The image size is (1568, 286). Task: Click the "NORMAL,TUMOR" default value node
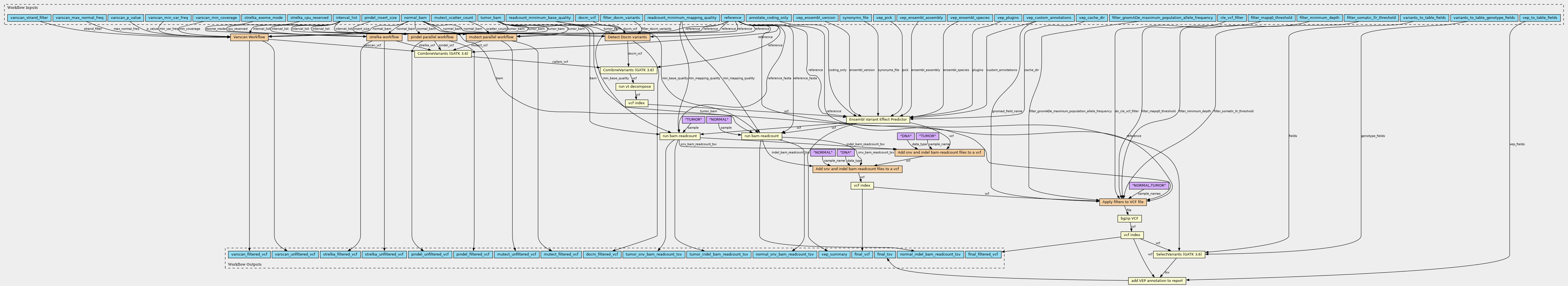tap(1148, 185)
